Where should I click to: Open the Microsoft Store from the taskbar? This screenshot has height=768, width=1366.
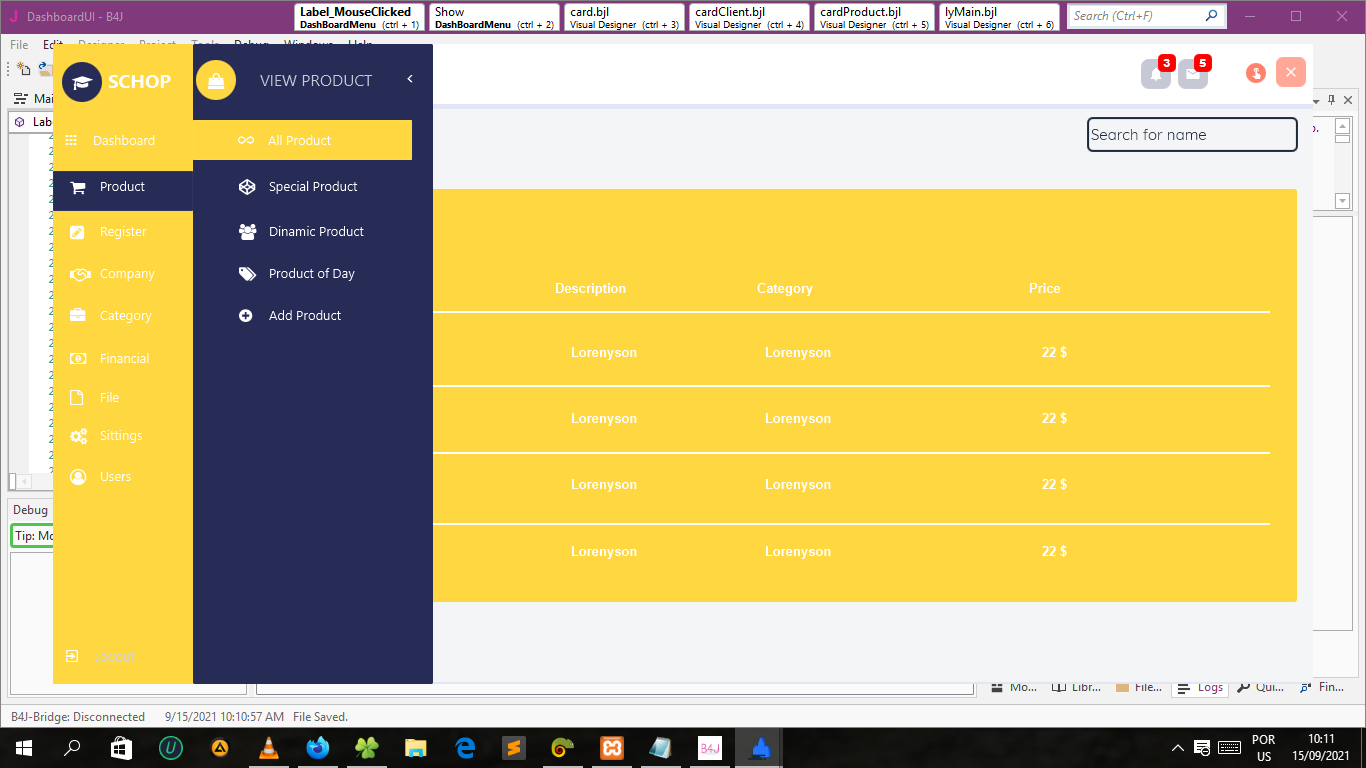tap(121, 748)
